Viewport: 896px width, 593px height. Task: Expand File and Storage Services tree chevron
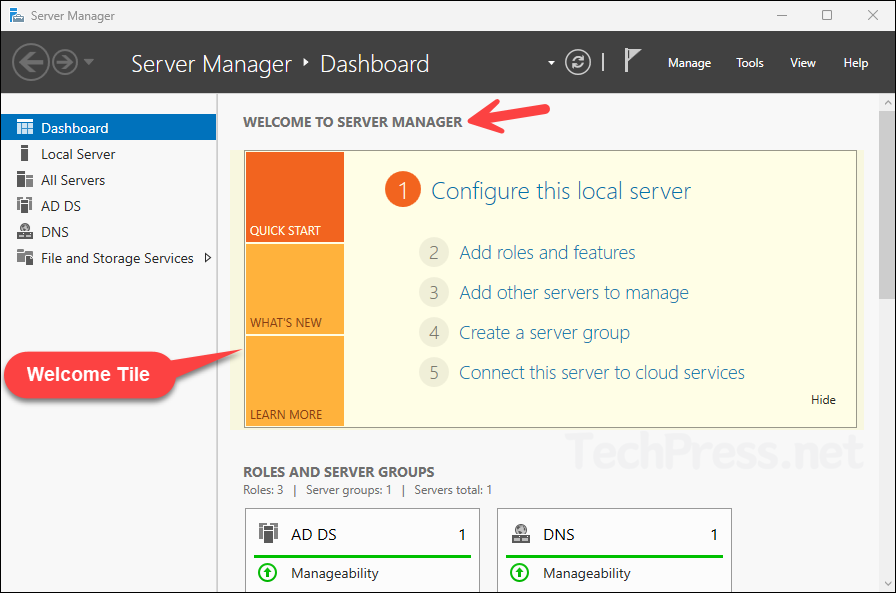click(209, 257)
